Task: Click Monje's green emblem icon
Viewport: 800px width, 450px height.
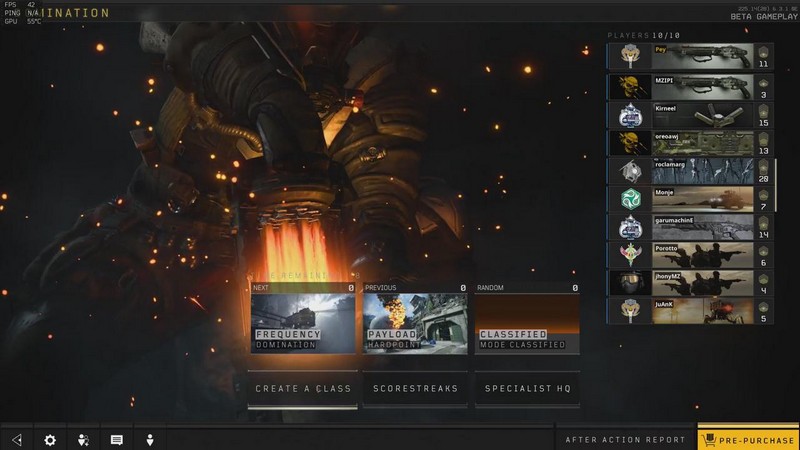Action: (x=629, y=198)
